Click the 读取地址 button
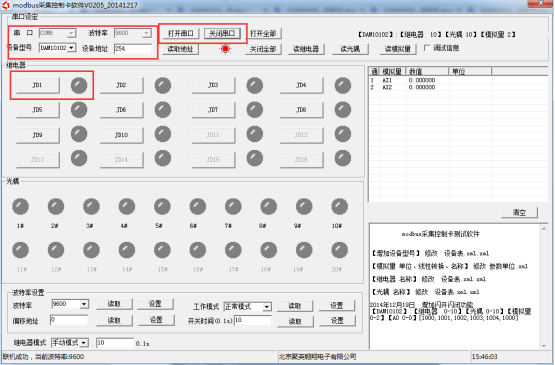The width and height of the screenshot is (555, 365). [181, 49]
